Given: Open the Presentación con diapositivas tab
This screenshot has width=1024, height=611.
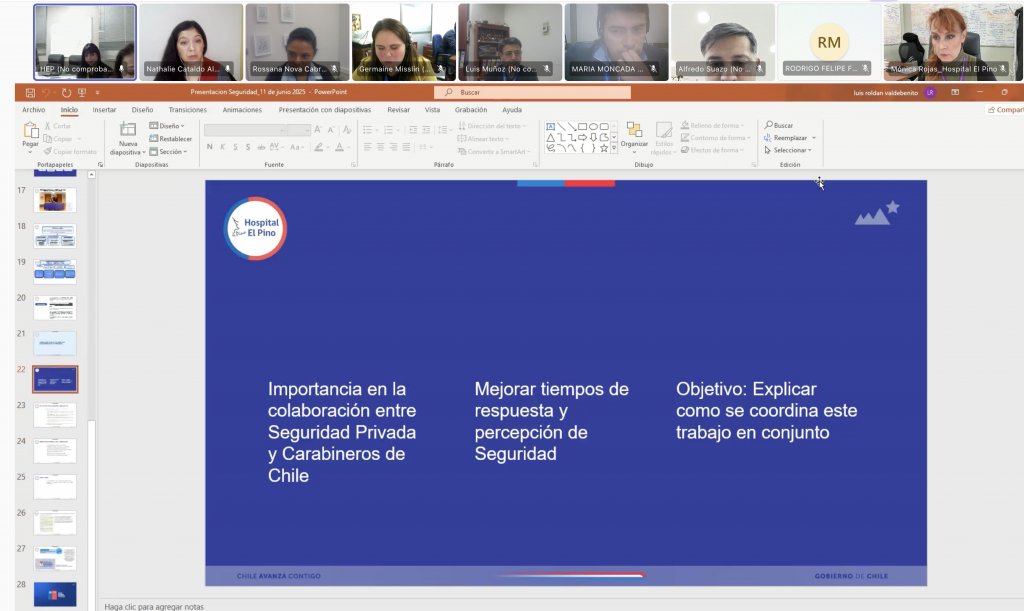Looking at the screenshot, I should pyautogui.click(x=325, y=110).
